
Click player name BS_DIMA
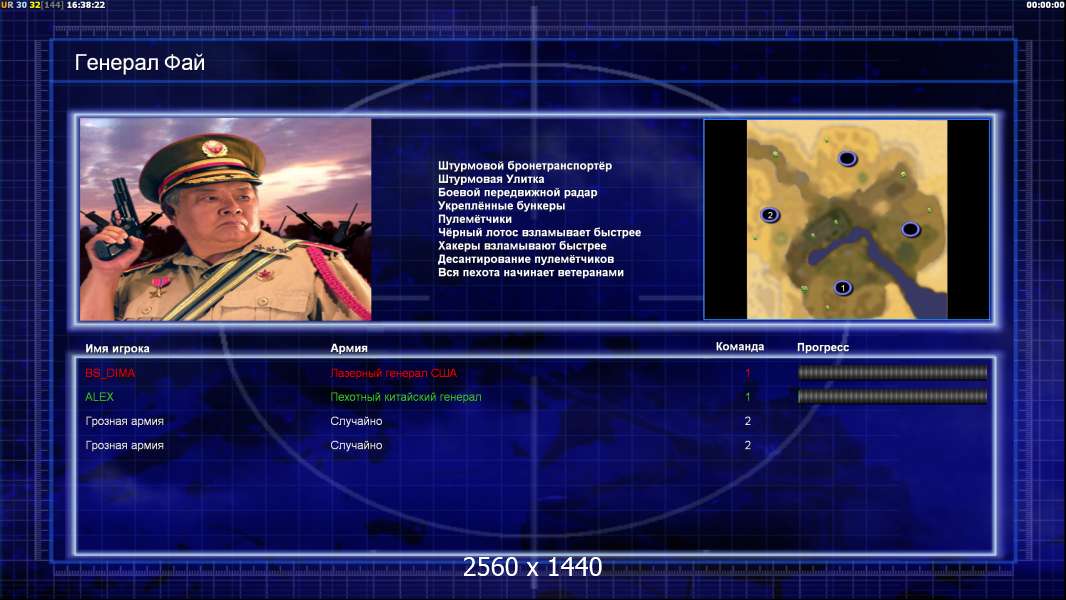click(110, 373)
